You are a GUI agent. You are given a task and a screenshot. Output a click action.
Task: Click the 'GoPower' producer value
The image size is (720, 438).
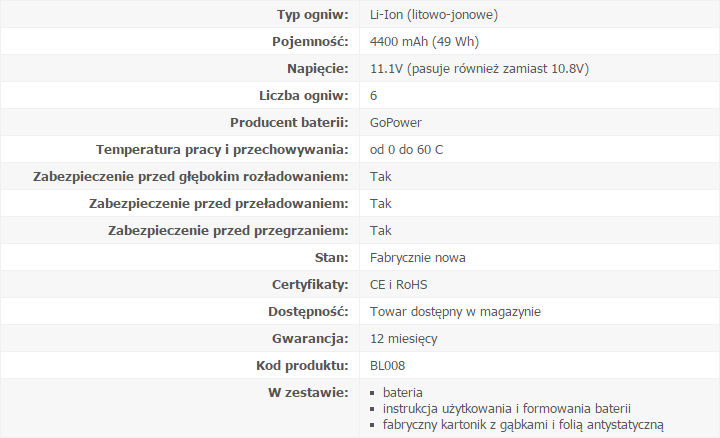point(396,123)
